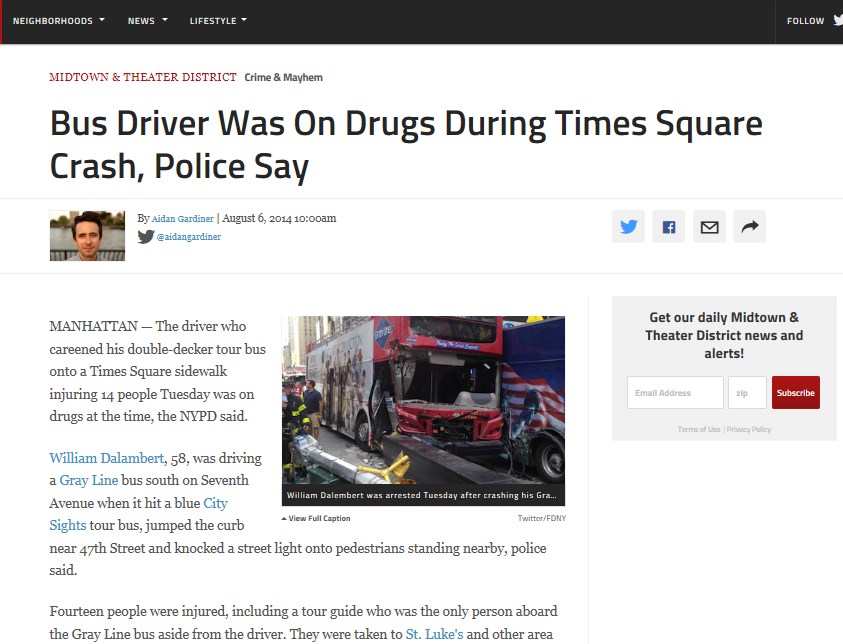Follow the Gray Line hyperlink

[x=89, y=480]
